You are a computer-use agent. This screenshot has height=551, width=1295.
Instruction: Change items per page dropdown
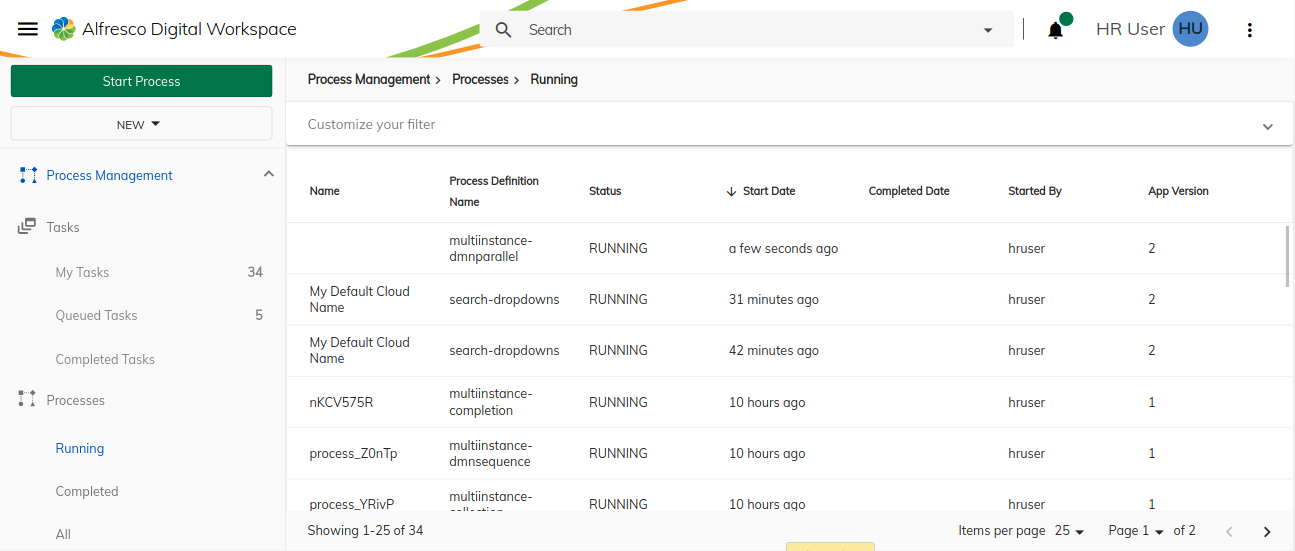(x=1069, y=531)
